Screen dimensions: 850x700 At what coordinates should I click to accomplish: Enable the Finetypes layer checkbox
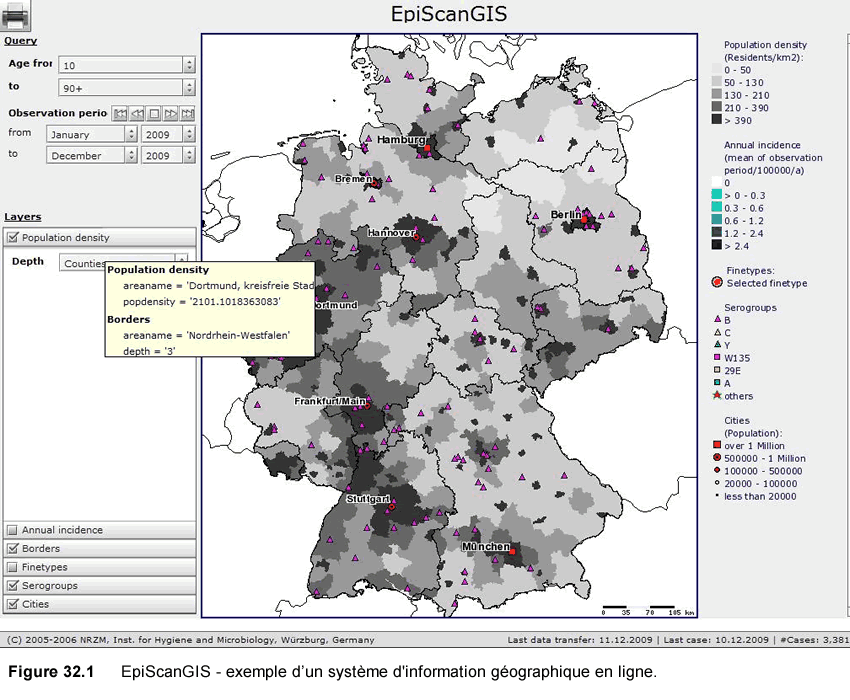click(13, 567)
